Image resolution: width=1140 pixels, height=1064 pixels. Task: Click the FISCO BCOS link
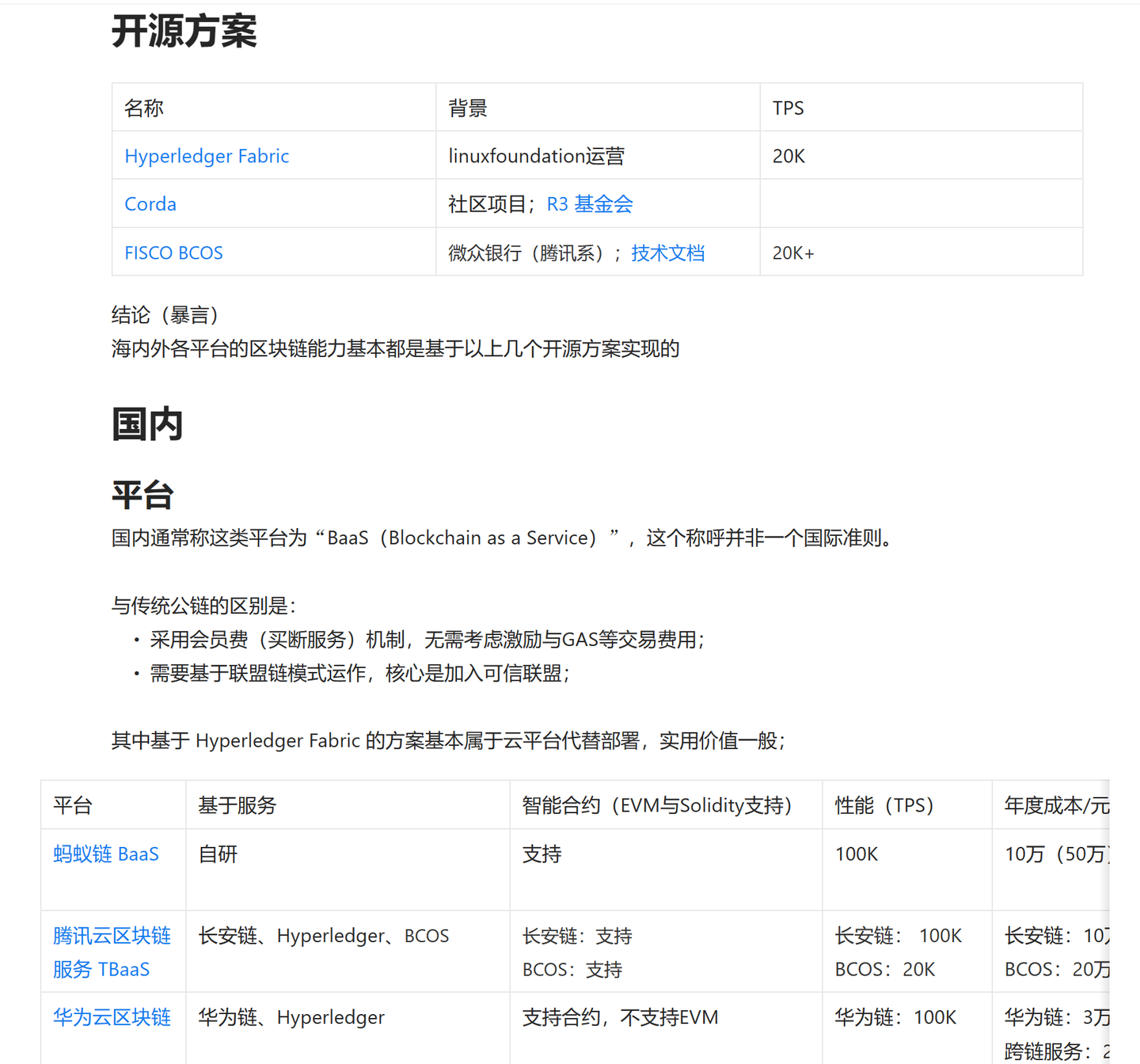[x=173, y=253]
